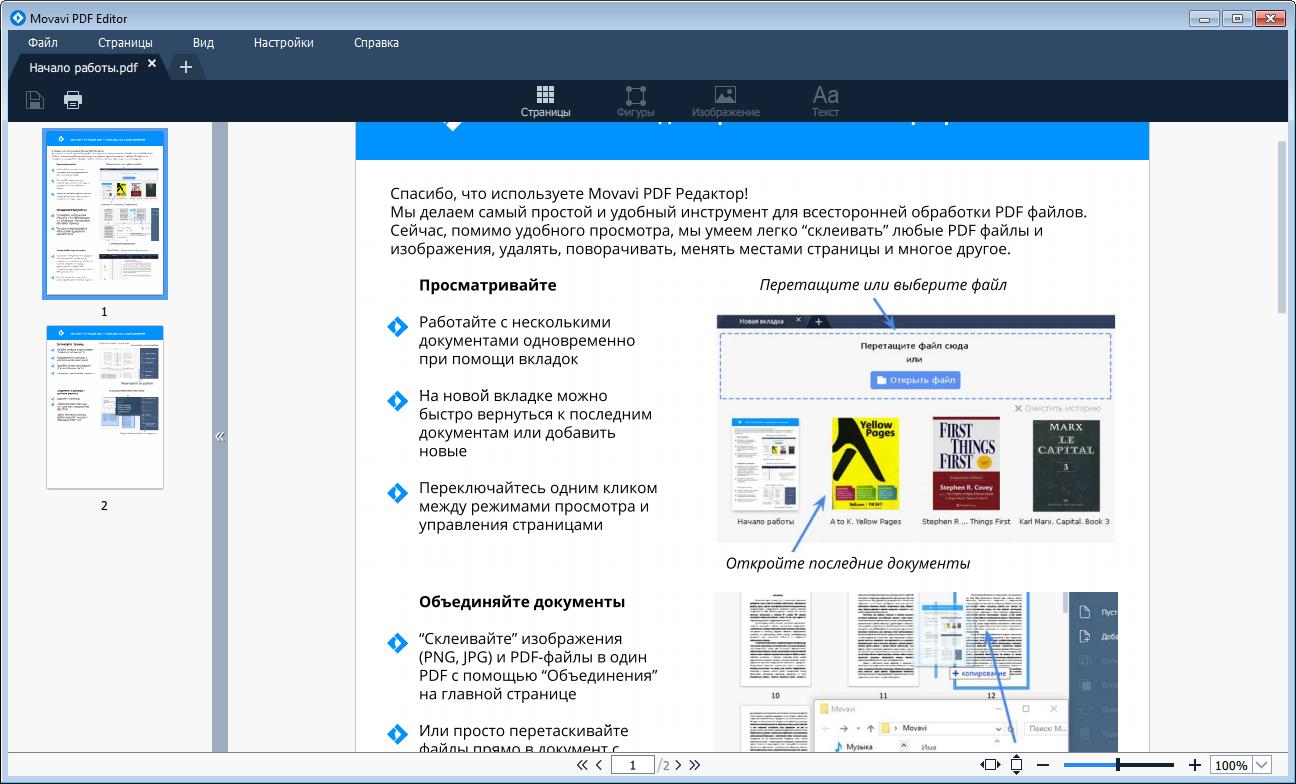Open the Справка menu
This screenshot has width=1296, height=784.
(376, 43)
